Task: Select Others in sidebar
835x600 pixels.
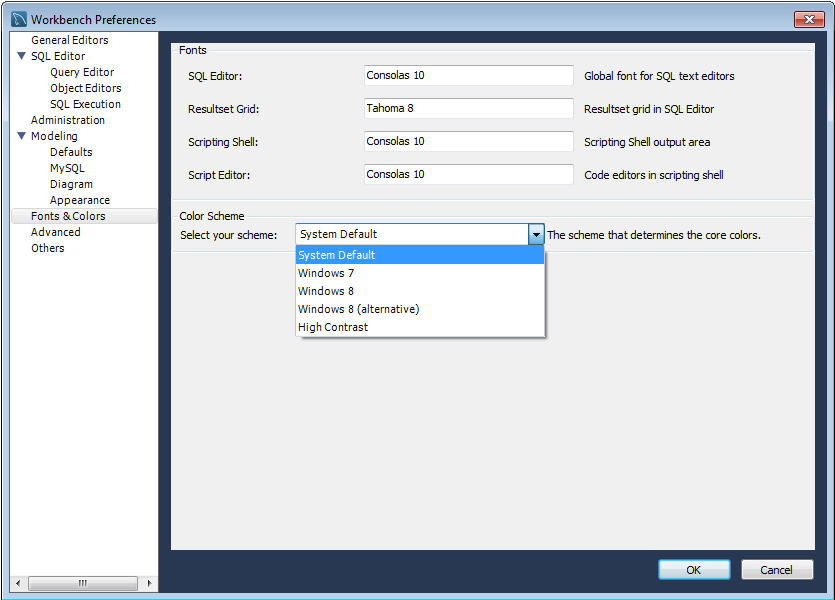Action: pyautogui.click(x=47, y=248)
